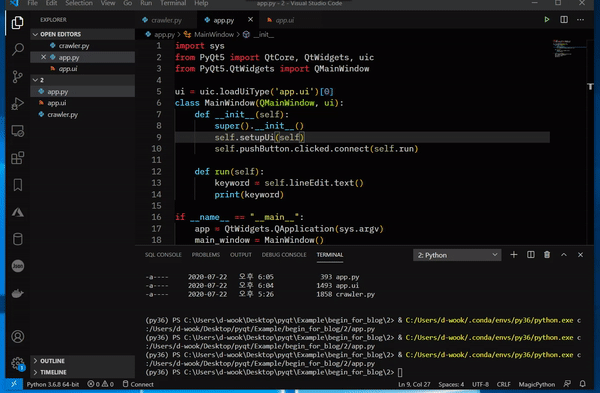600x393 pixels.
Task: Select app.ui in Open Editors
Action: [x=83, y=69]
